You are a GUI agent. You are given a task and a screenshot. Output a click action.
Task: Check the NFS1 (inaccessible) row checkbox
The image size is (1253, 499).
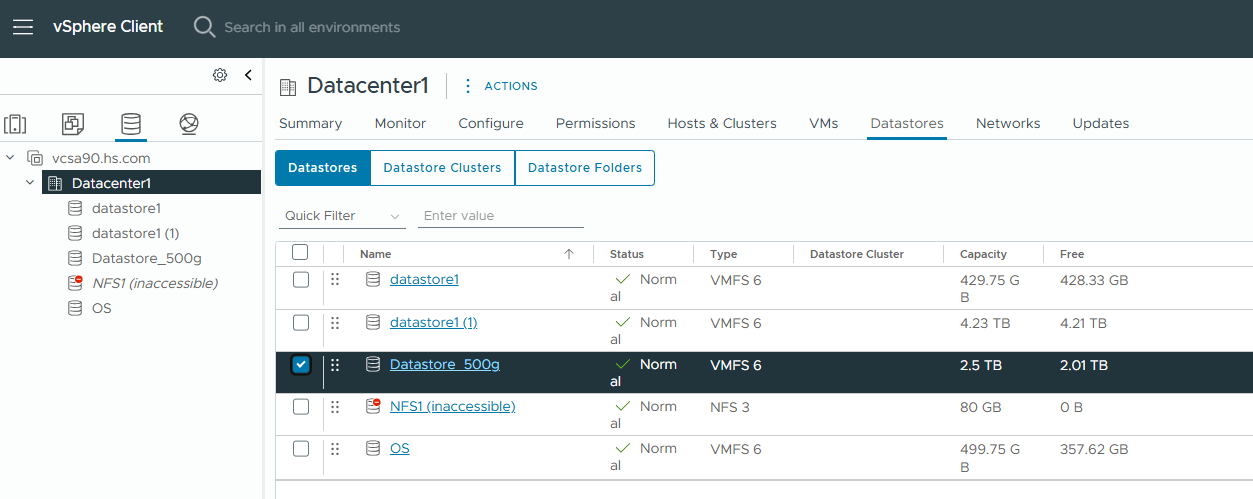(x=301, y=406)
